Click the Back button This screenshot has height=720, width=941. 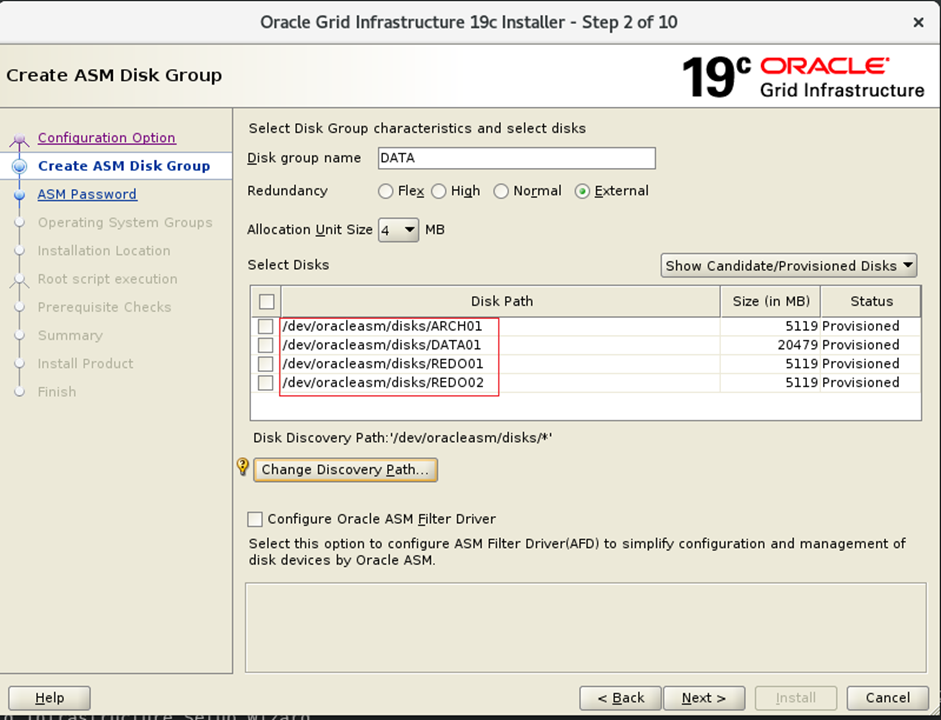[x=621, y=698]
